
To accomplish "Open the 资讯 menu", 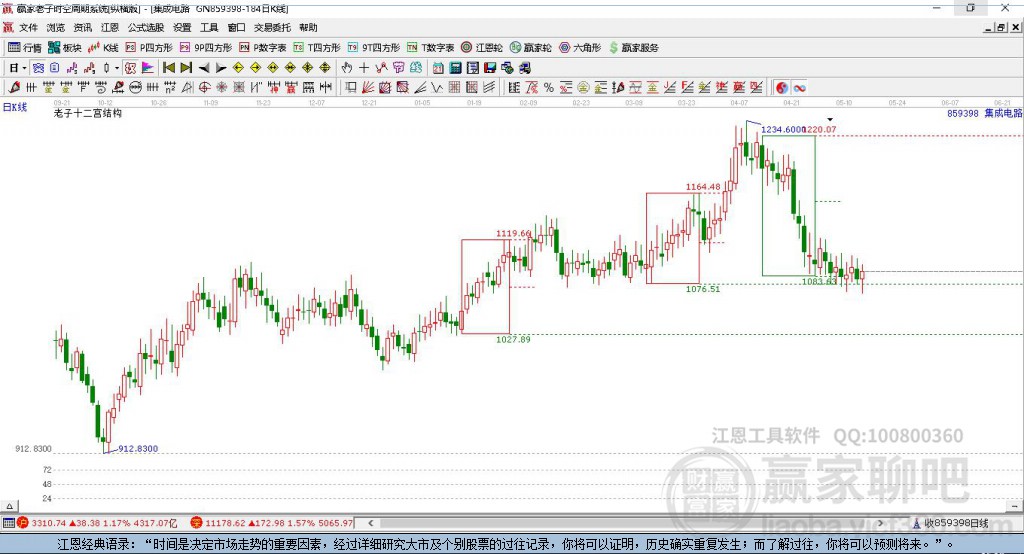I will point(82,27).
